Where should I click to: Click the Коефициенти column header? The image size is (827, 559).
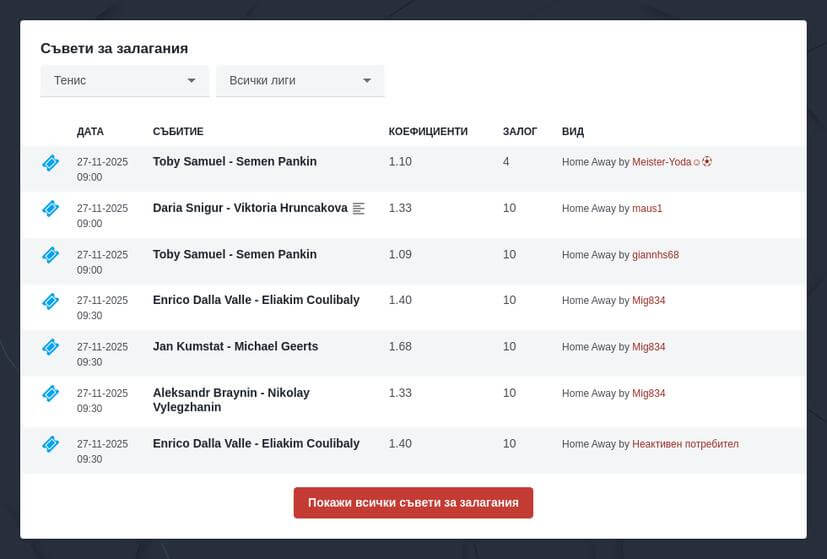pyautogui.click(x=428, y=132)
